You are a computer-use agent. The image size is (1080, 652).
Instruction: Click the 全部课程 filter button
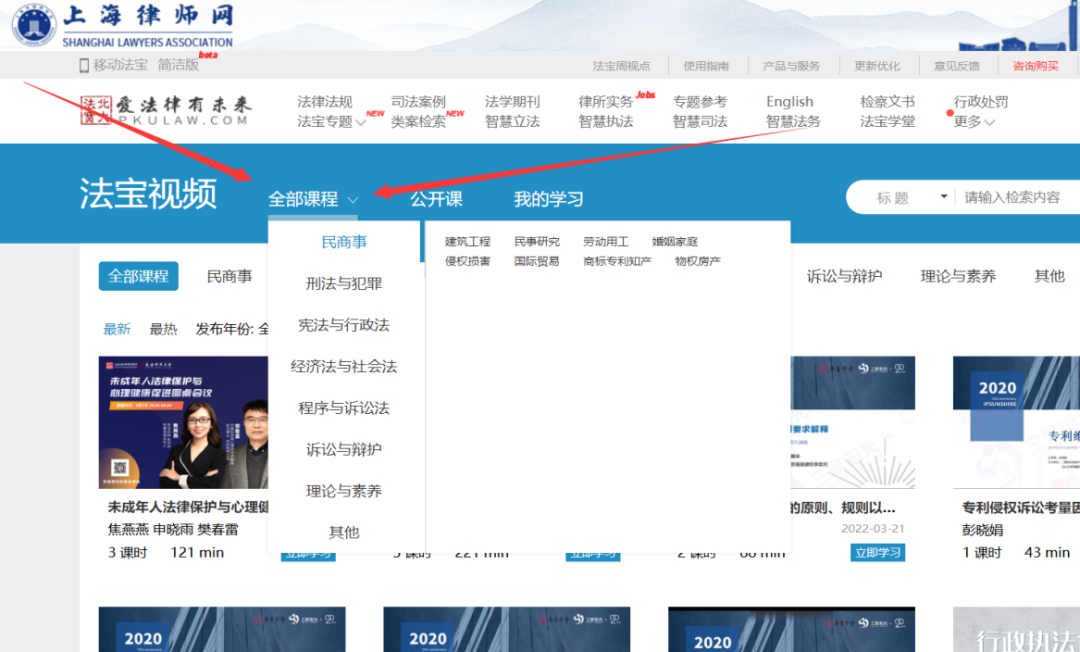pos(138,276)
